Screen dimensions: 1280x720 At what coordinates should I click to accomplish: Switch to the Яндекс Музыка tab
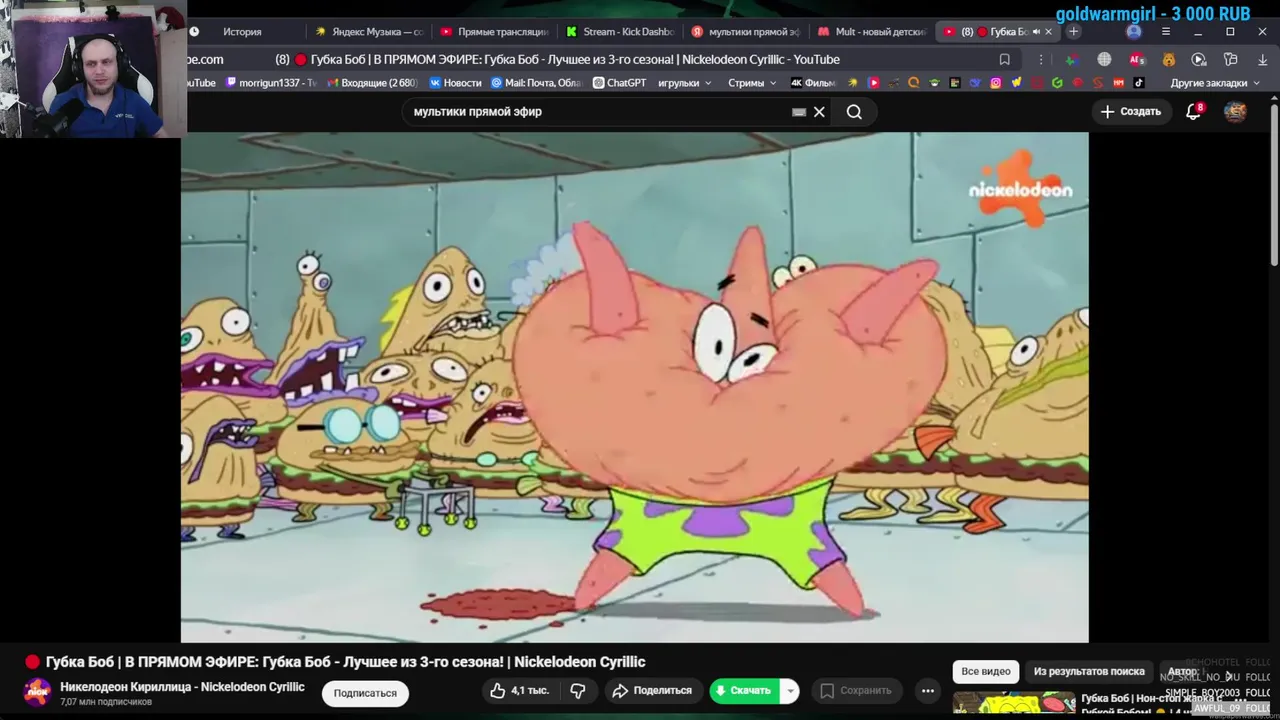pos(369,32)
